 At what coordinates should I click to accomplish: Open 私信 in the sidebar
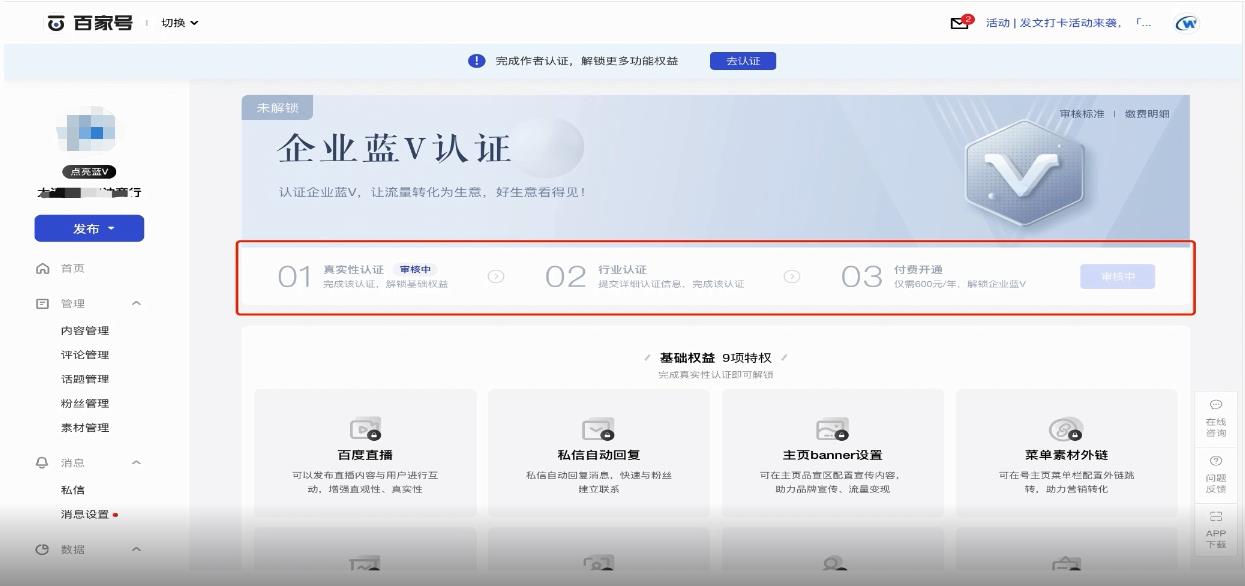[72, 490]
